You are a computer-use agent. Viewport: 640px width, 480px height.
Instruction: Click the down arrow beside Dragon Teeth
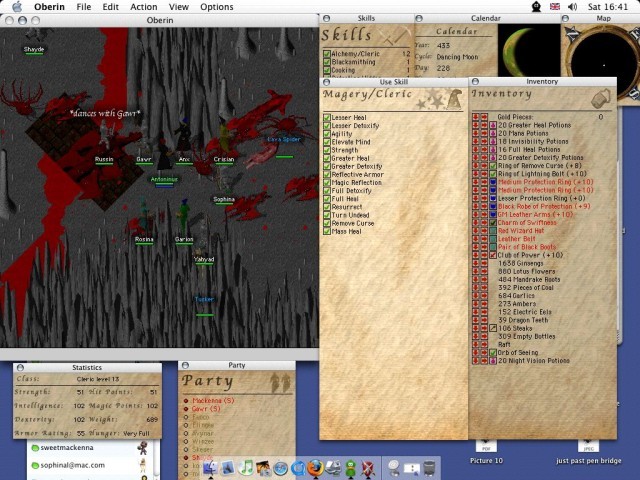click(476, 320)
